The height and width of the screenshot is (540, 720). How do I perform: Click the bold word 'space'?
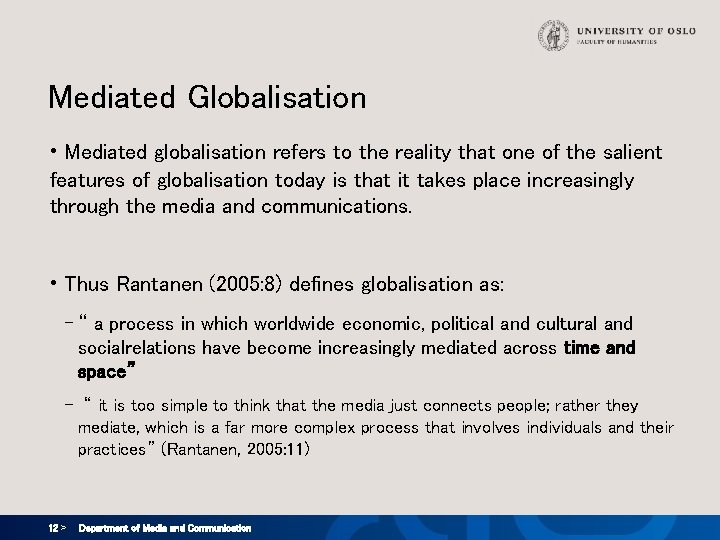[102, 372]
